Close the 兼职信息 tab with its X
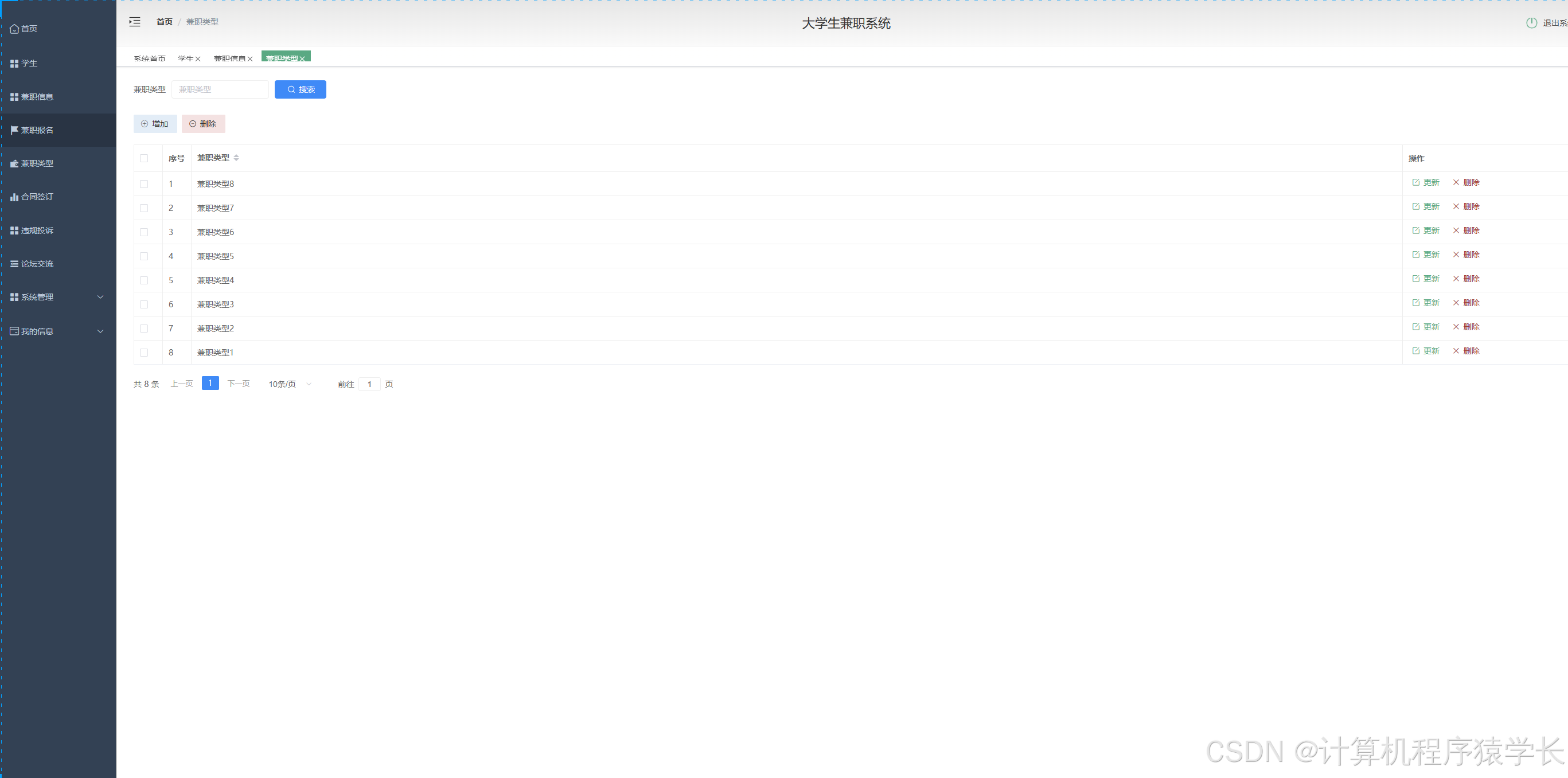This screenshot has width=1568, height=778. (x=250, y=59)
